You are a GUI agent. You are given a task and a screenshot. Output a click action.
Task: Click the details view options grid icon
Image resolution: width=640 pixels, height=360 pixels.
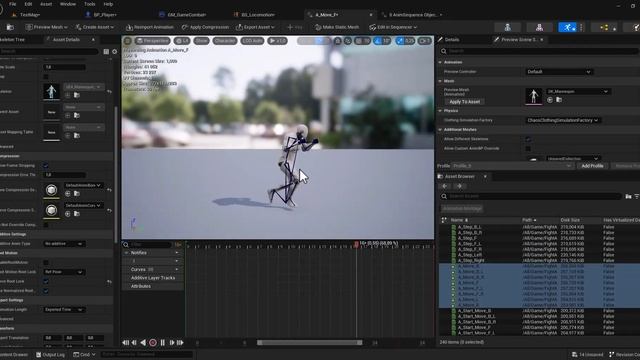pyautogui.click(x=106, y=52)
